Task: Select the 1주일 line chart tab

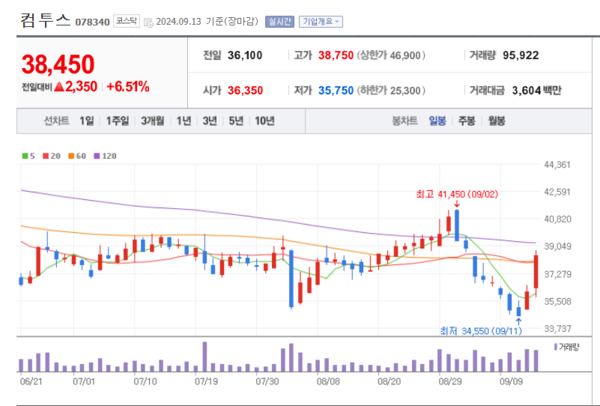Action: [117, 121]
